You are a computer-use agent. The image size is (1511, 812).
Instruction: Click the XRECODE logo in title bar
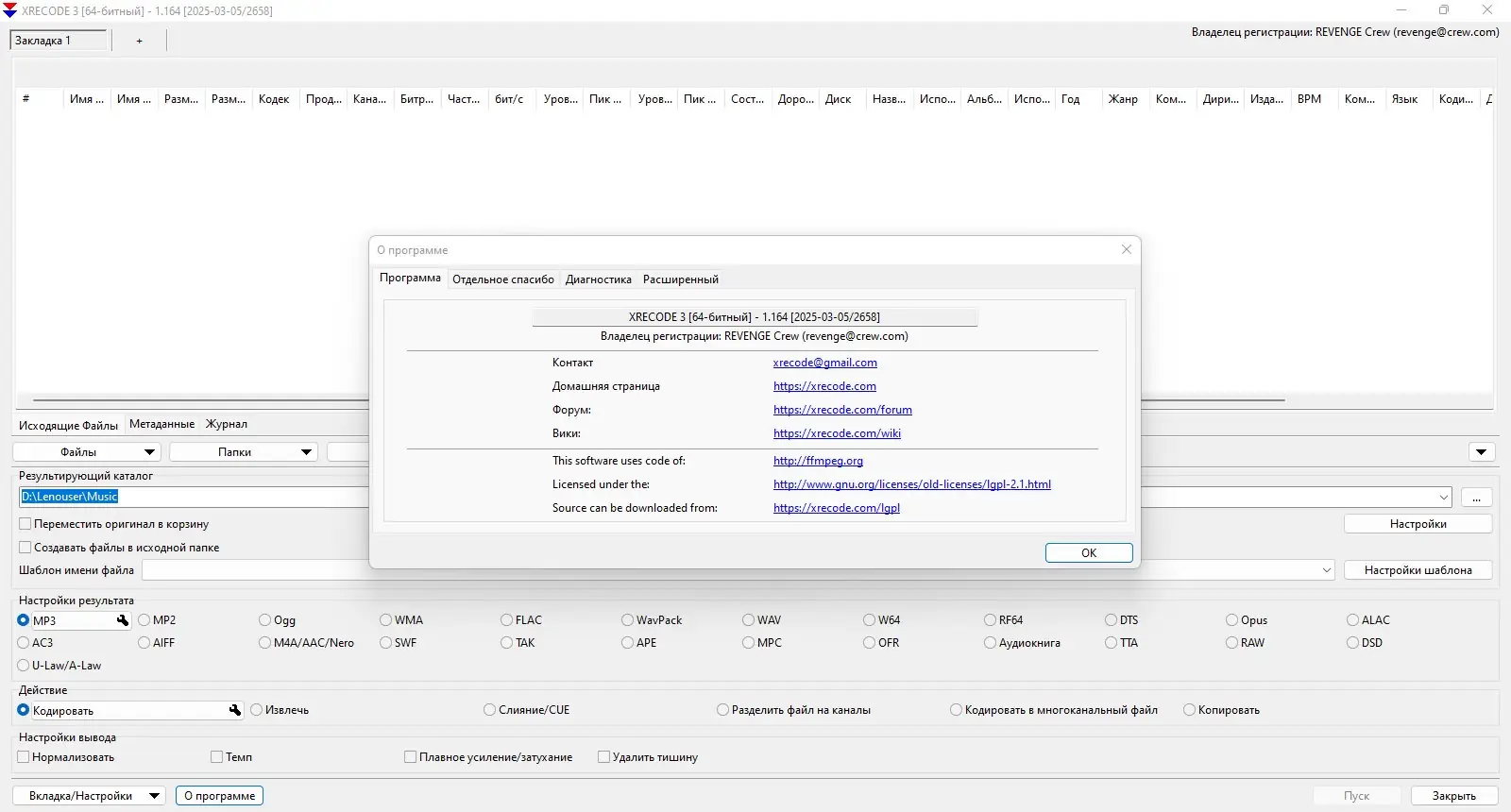click(10, 10)
